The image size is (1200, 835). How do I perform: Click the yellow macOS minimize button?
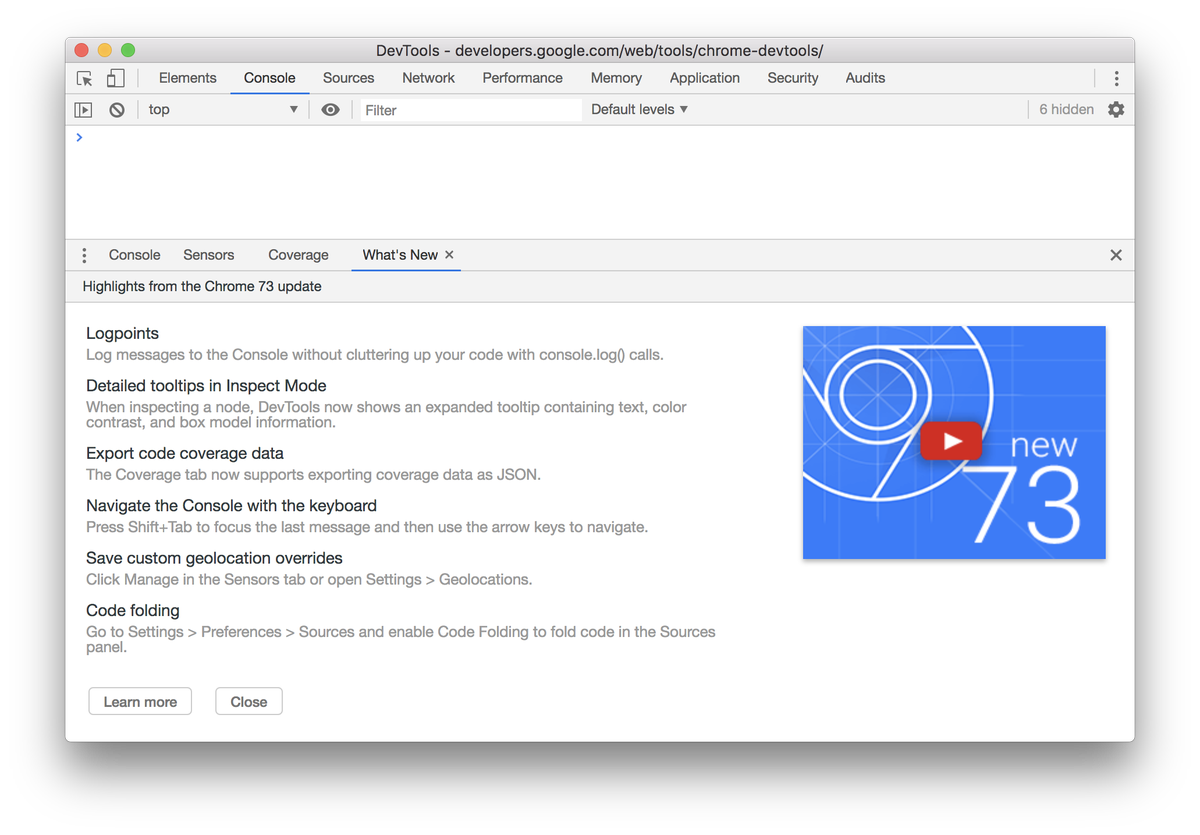[x=105, y=50]
